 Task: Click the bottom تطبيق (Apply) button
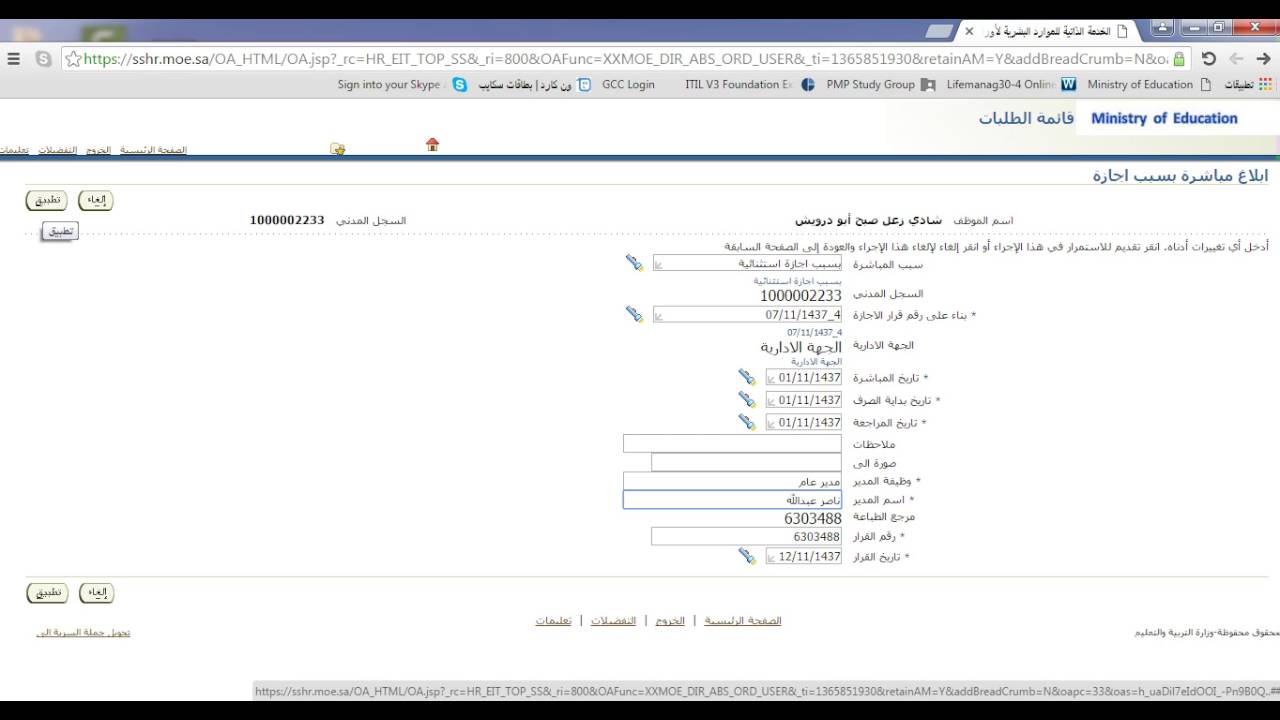click(x=47, y=593)
